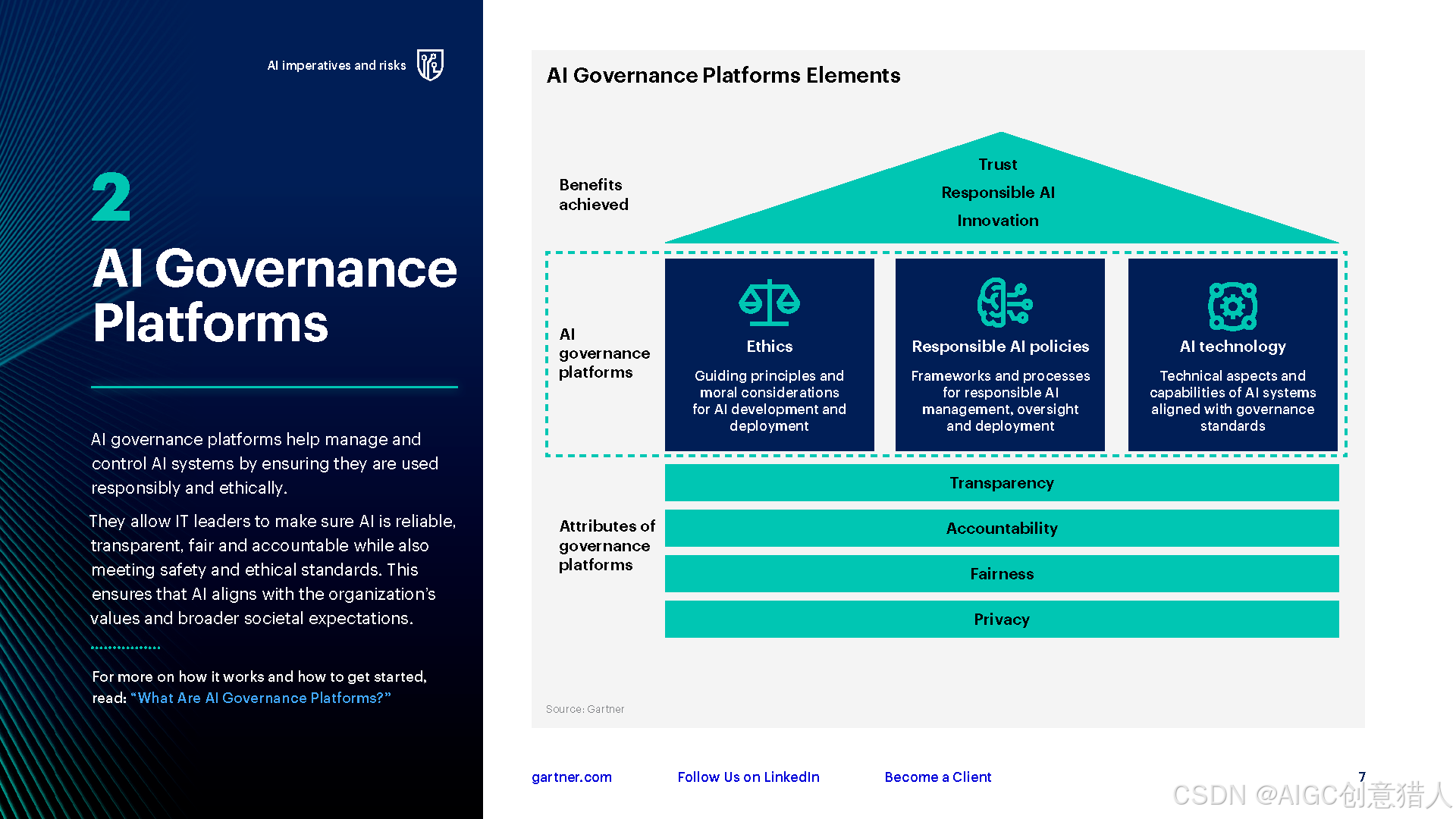Image resolution: width=1456 pixels, height=819 pixels.
Task: Select the Fairness attribute bar
Action: (x=1001, y=574)
